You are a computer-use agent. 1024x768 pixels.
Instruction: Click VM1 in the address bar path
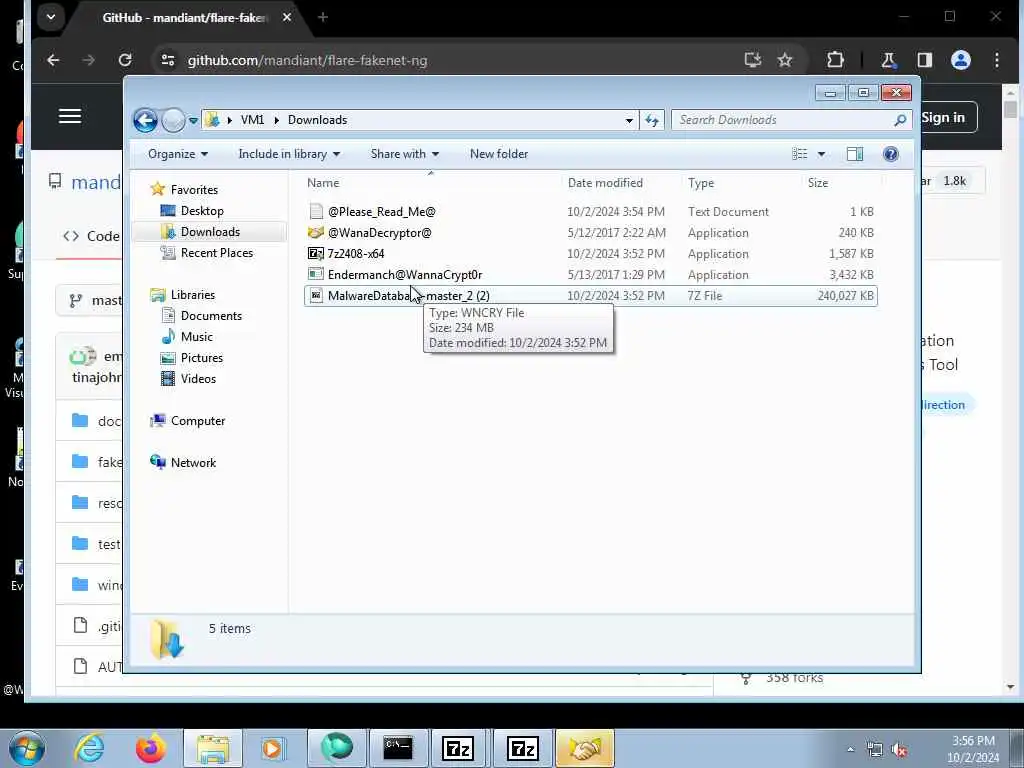(x=252, y=120)
